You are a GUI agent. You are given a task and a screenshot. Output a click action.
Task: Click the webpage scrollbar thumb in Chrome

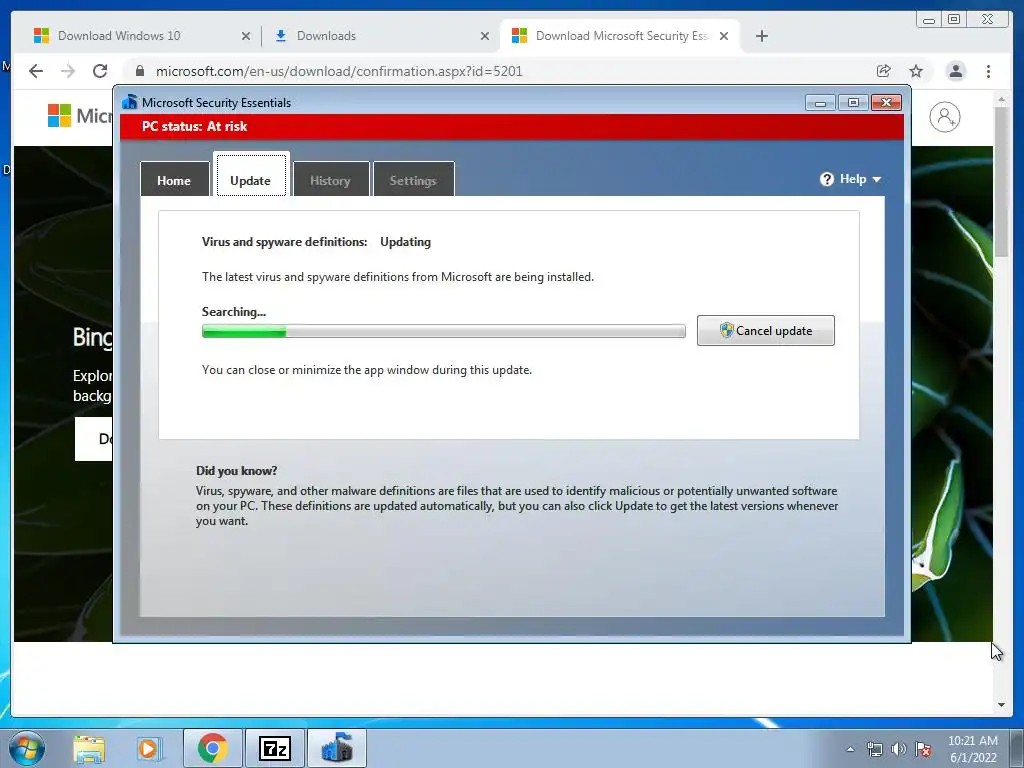point(1001,182)
